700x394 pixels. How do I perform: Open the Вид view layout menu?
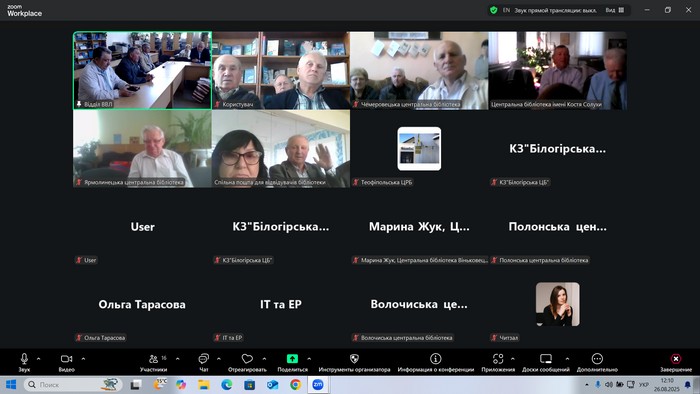pos(615,10)
